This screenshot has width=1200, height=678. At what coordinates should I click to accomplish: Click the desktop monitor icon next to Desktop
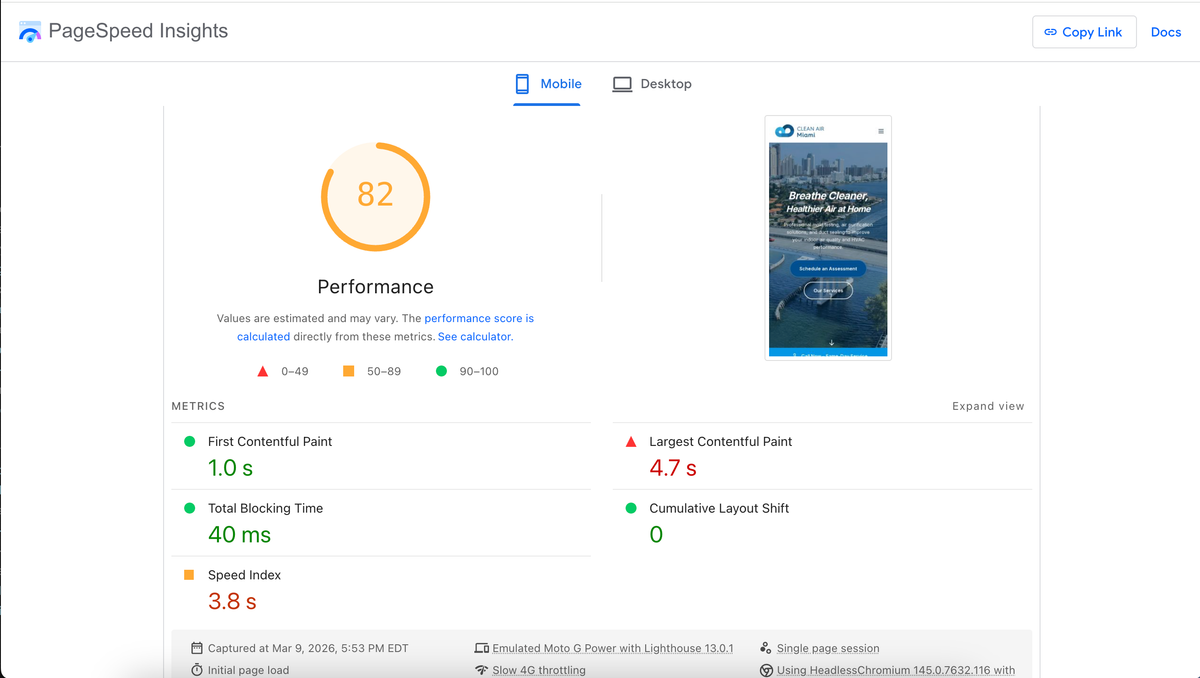coord(622,84)
